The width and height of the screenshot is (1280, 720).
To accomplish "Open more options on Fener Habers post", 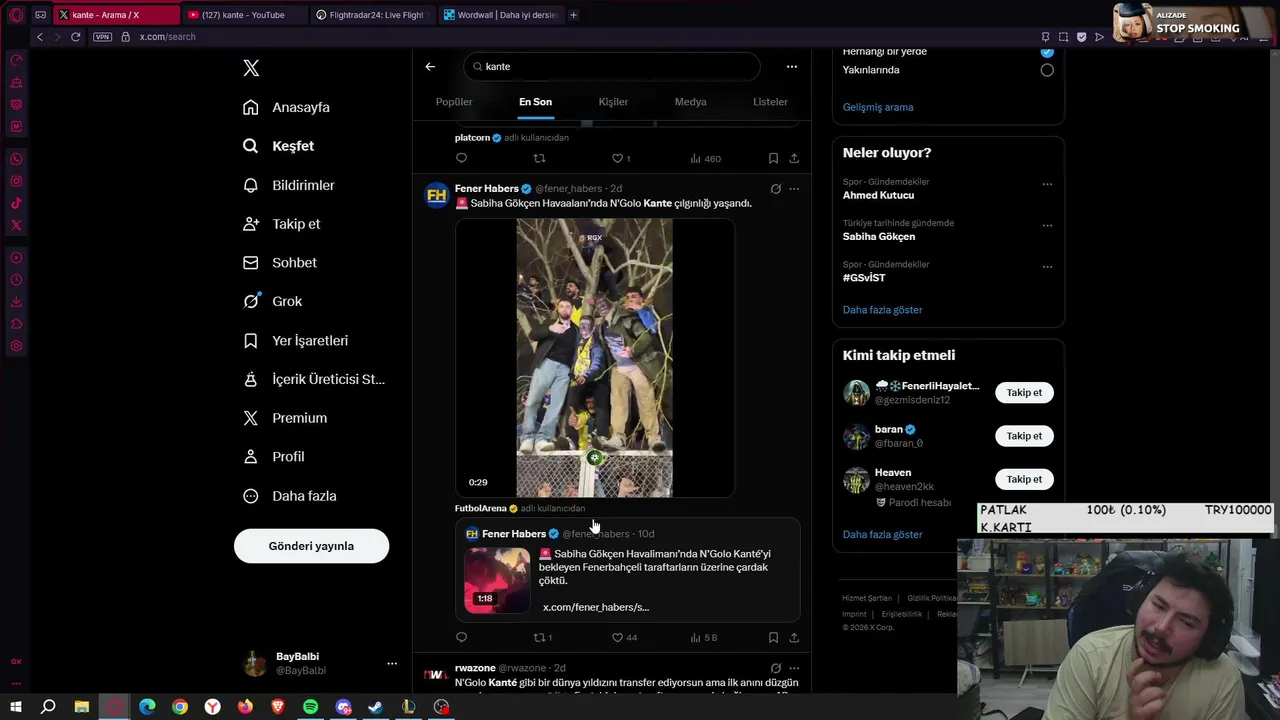I will click(x=794, y=188).
